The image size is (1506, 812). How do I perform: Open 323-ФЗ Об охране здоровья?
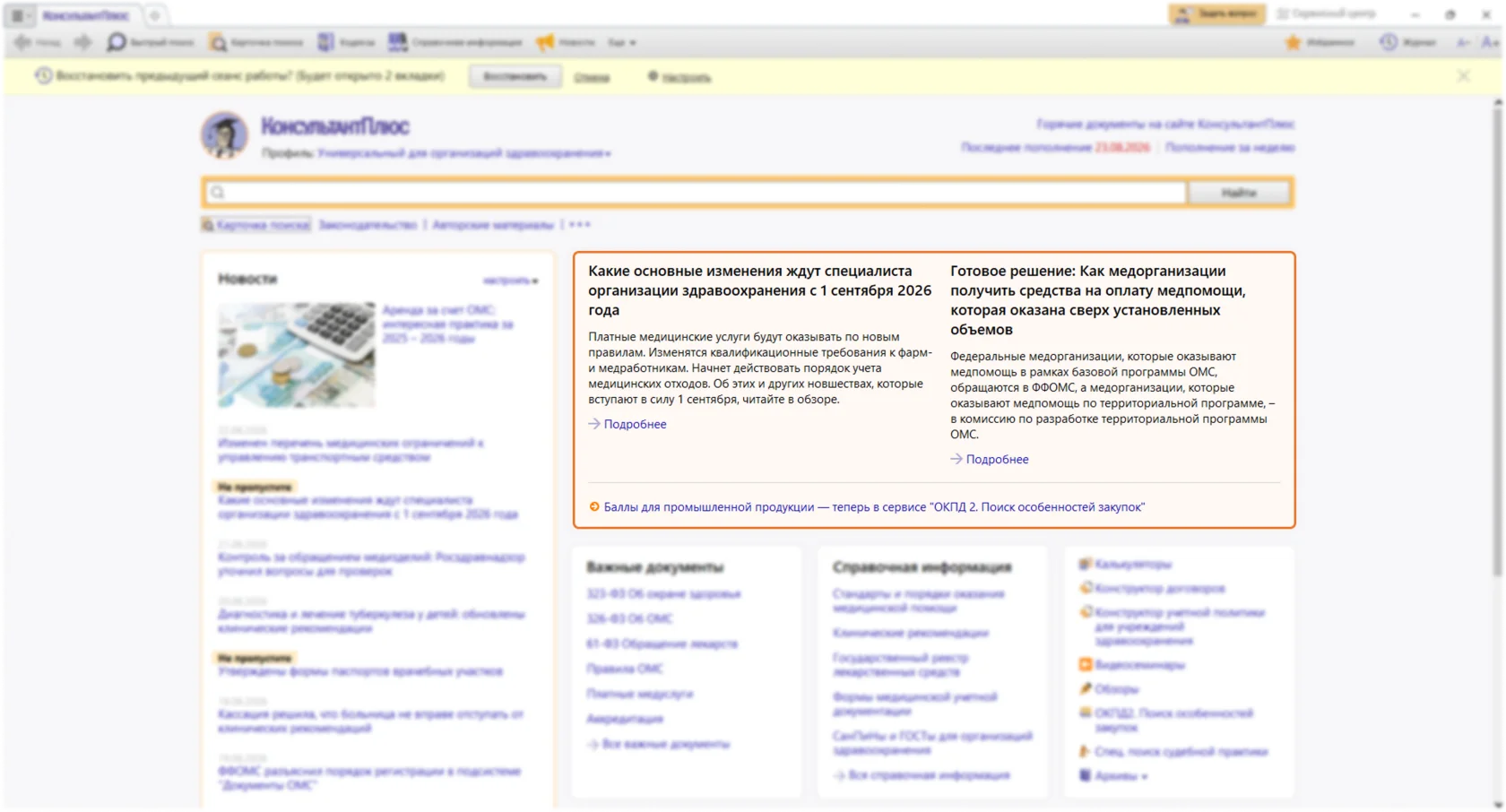663,593
